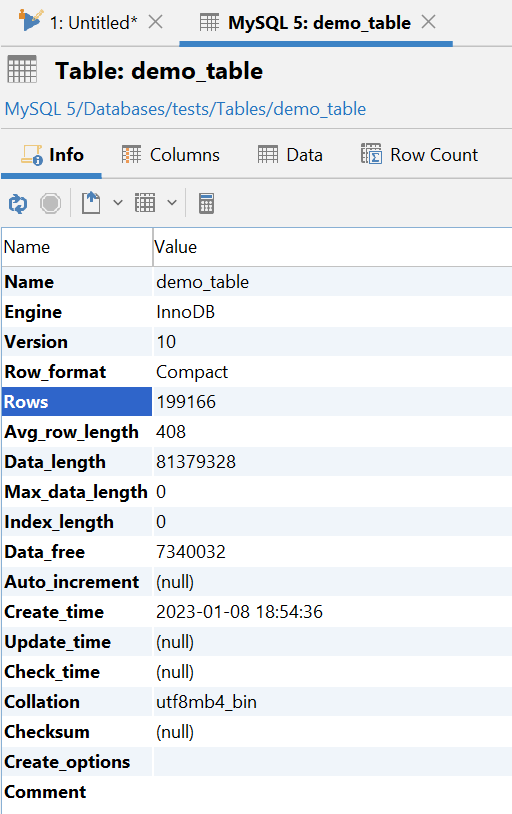Viewport: 512px width, 814px height.
Task: Click the stop button in the toolbar
Action: click(x=50, y=204)
